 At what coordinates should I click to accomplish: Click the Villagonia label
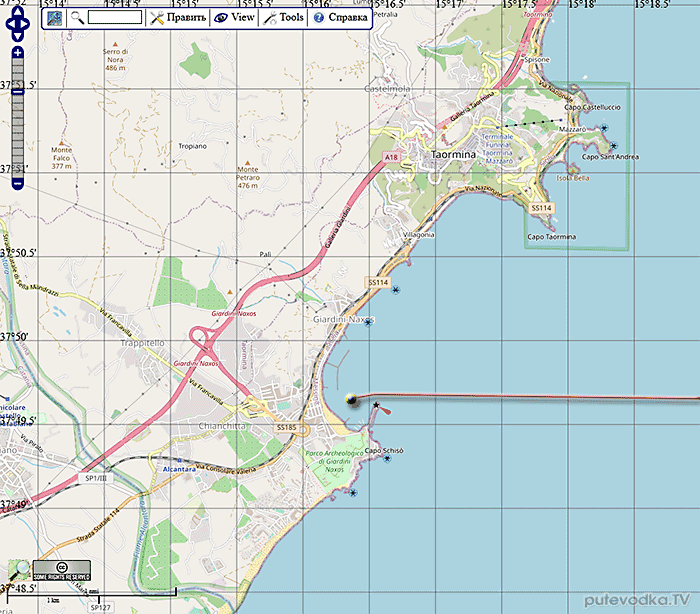coord(419,234)
